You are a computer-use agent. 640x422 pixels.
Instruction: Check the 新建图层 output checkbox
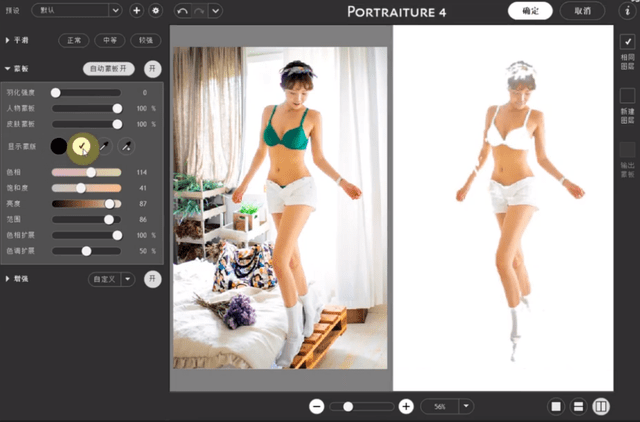pos(627,96)
